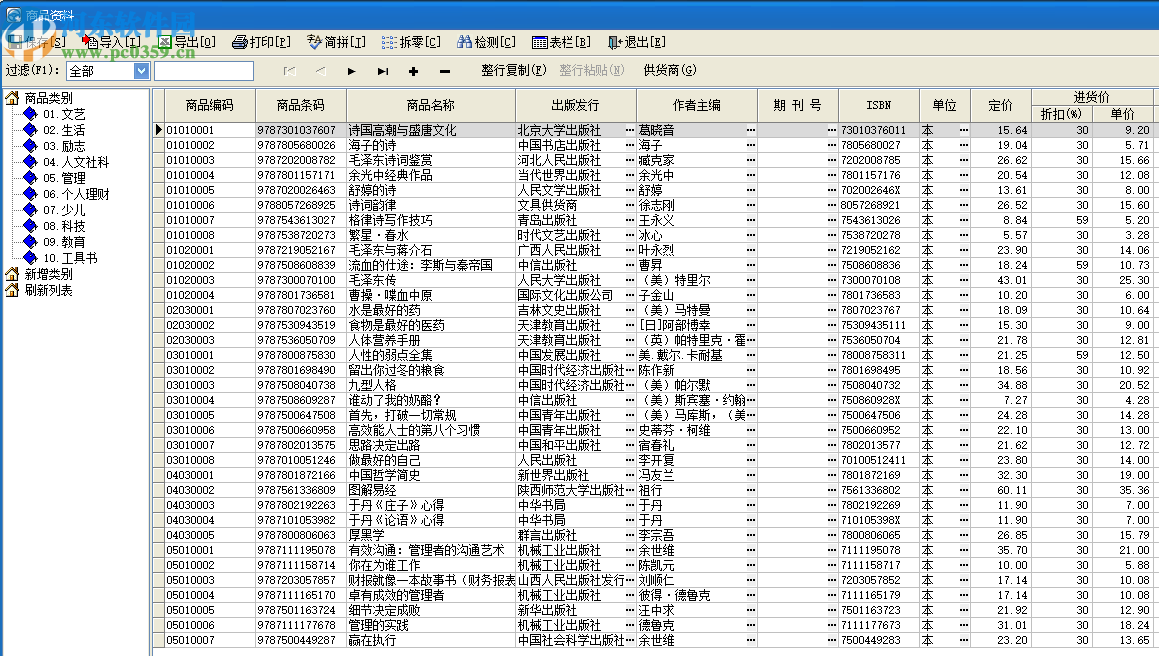1159x656 pixels.
Task: Open publisher ellipsis for 中国书店出版社 row
Action: pyautogui.click(x=630, y=145)
